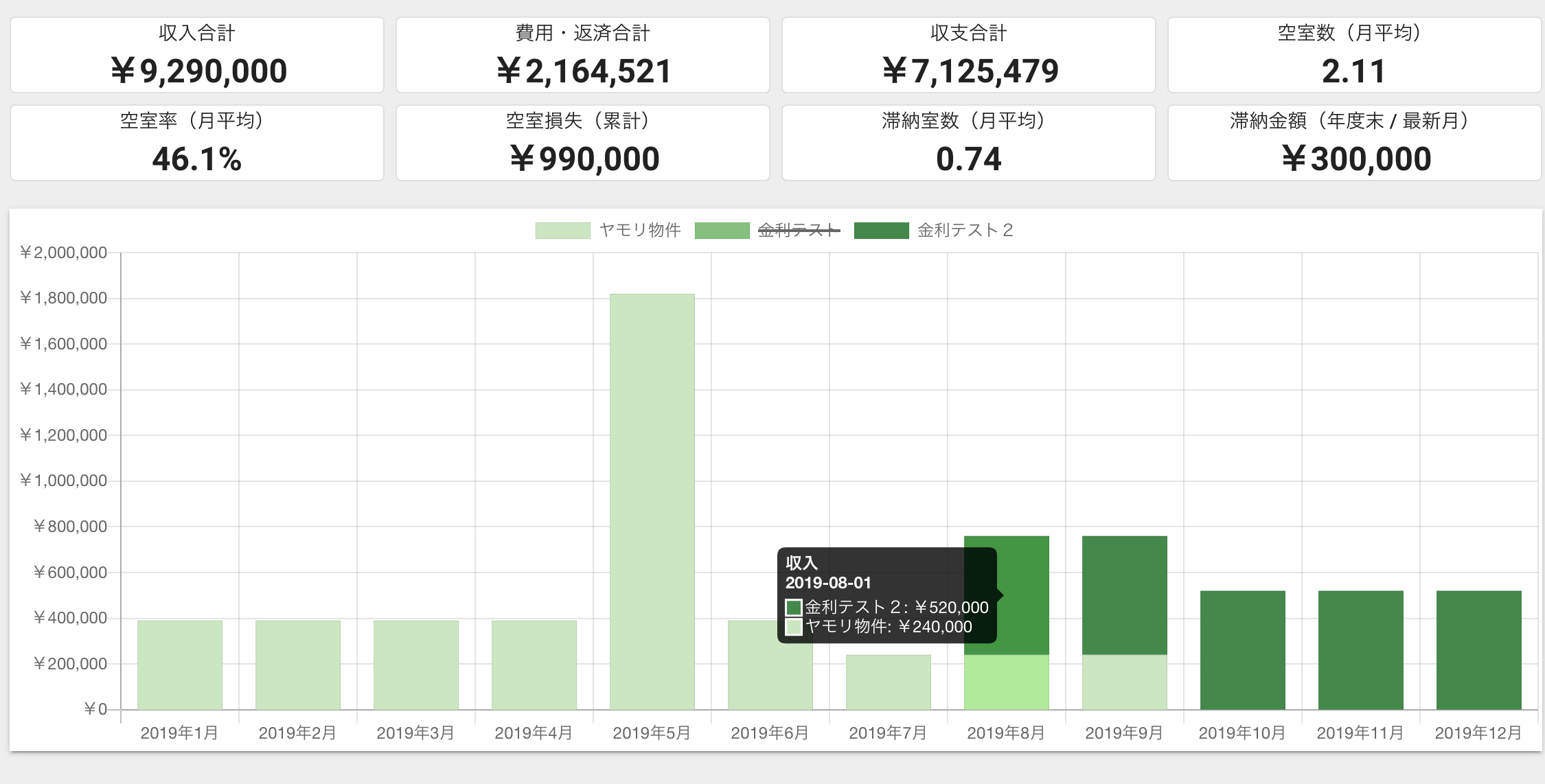Screen dimensions: 1545x784
Task: Click the 2019年12月 dark green bar
Action: pyautogui.click(x=1479, y=650)
